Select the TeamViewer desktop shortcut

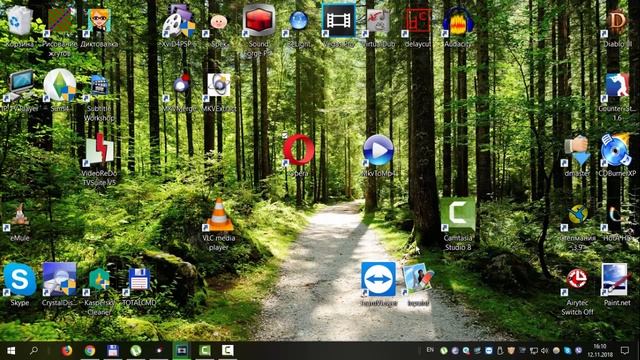[x=378, y=279]
